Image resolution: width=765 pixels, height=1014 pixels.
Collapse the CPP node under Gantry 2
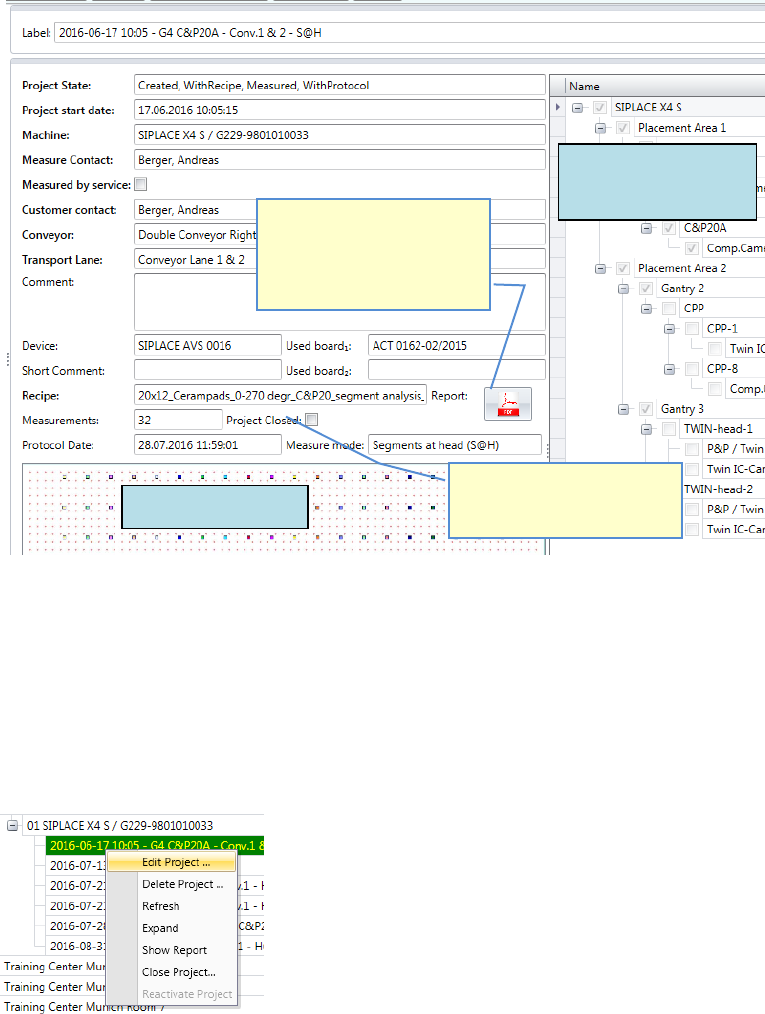point(646,308)
